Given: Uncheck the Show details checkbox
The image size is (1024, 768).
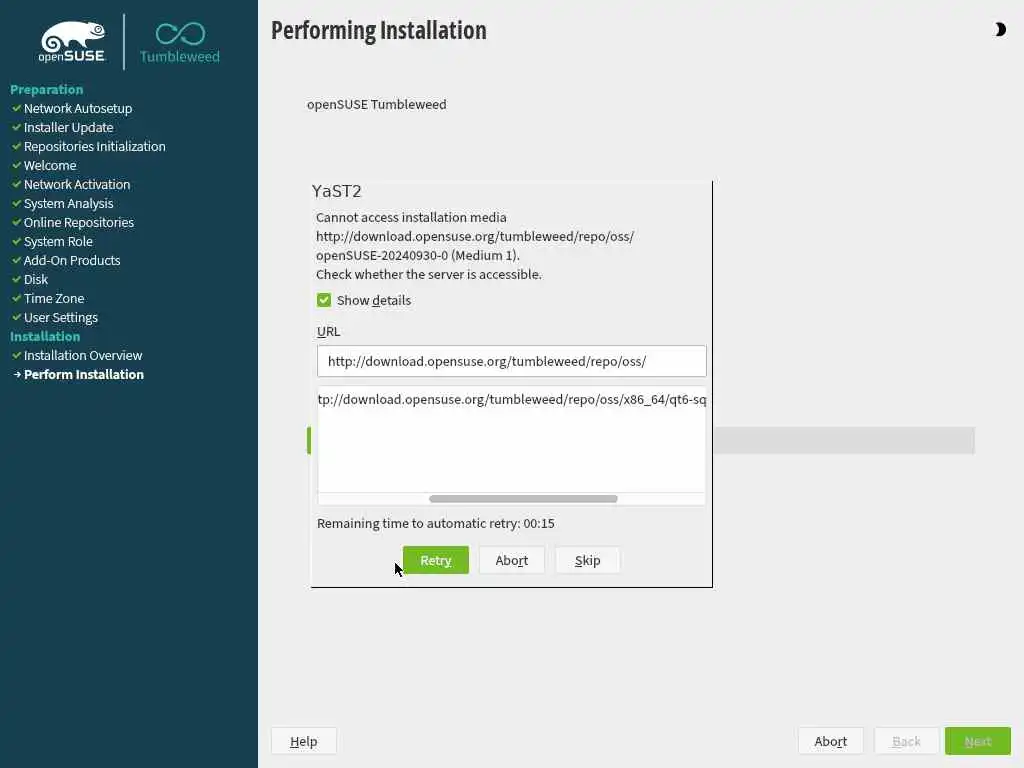Looking at the screenshot, I should (x=324, y=300).
